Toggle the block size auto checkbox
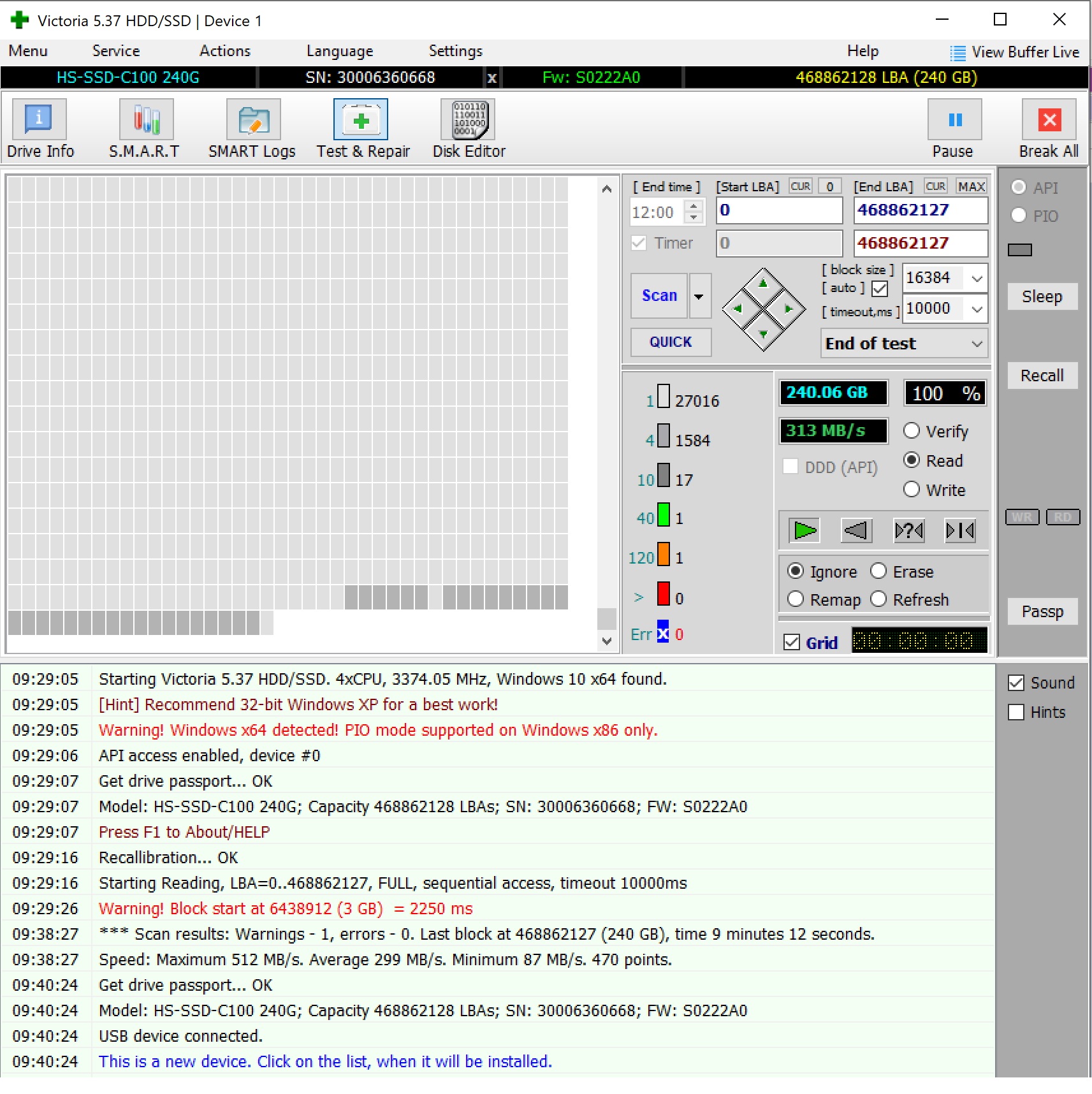The height and width of the screenshot is (1094, 1092). pyautogui.click(x=880, y=289)
